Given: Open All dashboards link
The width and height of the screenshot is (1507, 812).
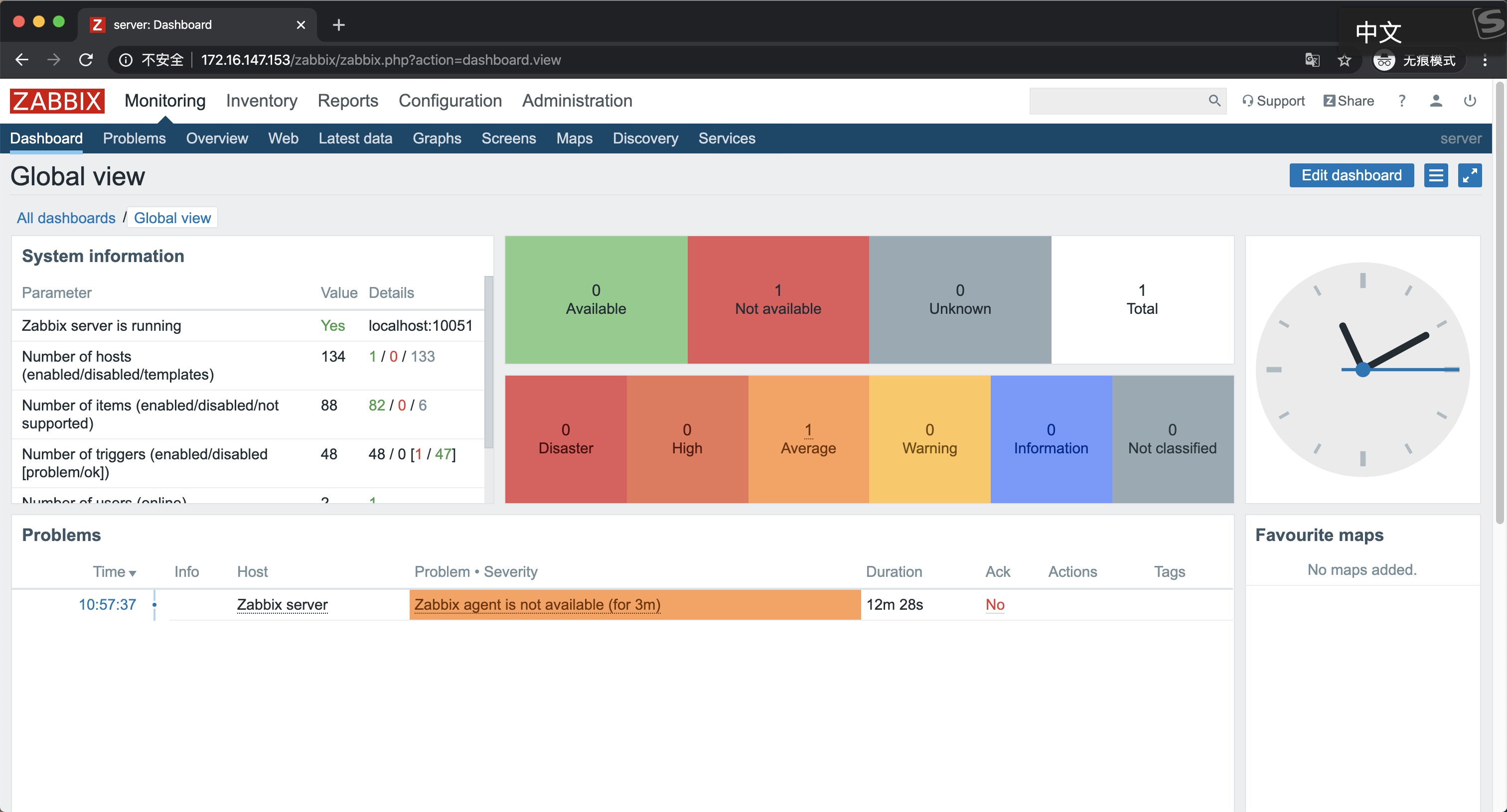Looking at the screenshot, I should [66, 218].
